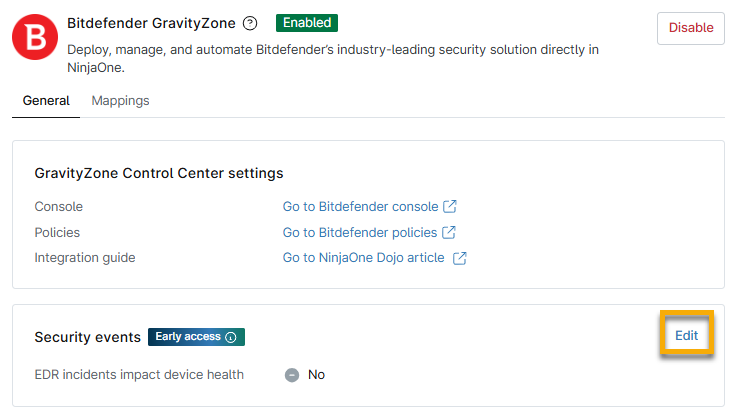Edit the Security events settings
Screen dimensions: 733x410
point(686,335)
